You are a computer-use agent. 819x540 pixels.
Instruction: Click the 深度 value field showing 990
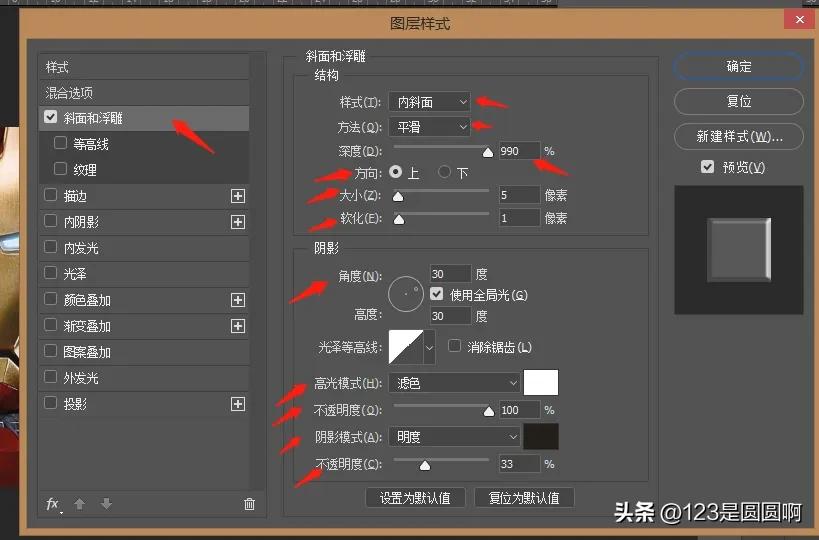coord(519,151)
